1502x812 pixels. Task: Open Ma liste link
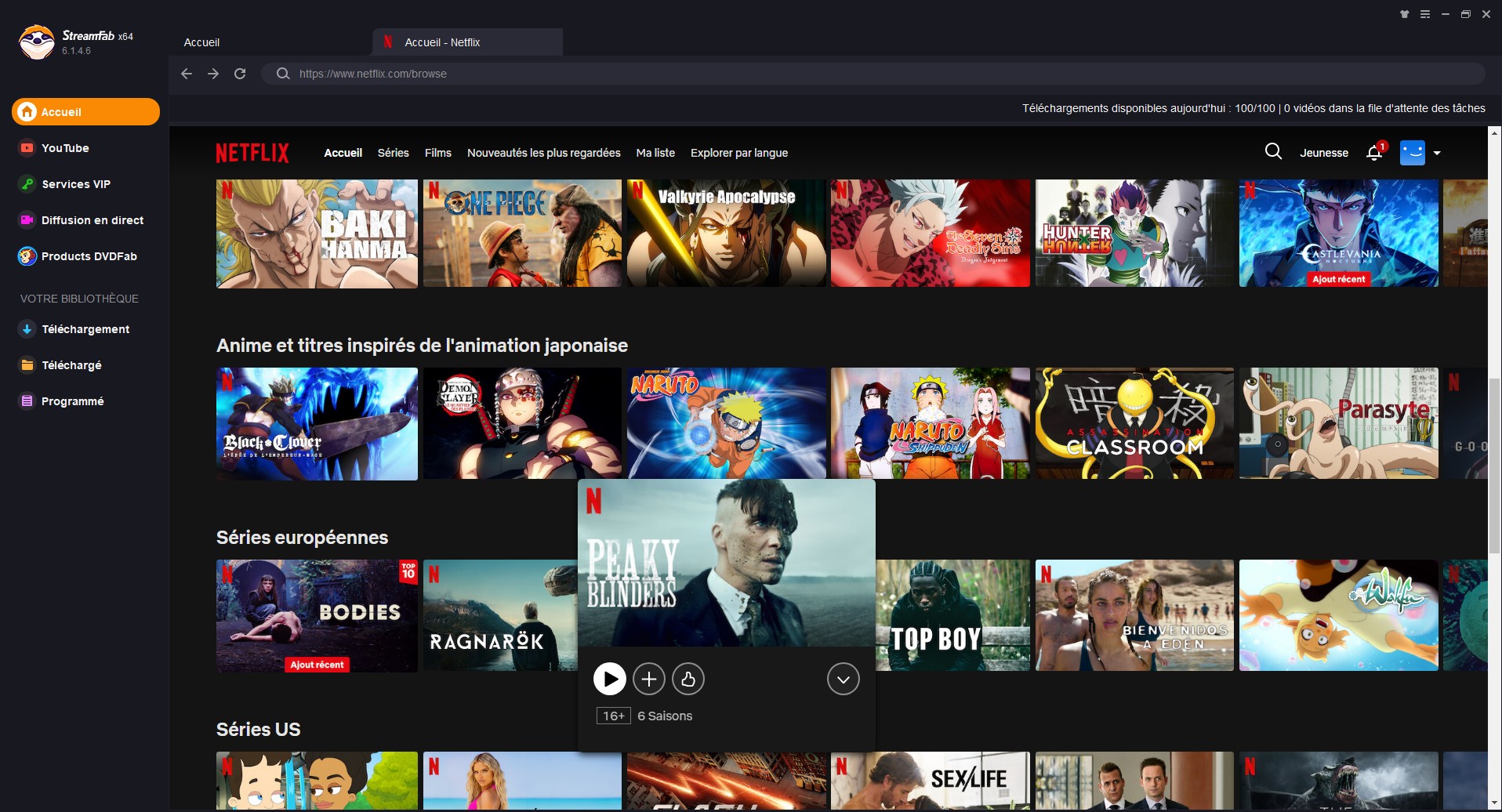point(655,153)
